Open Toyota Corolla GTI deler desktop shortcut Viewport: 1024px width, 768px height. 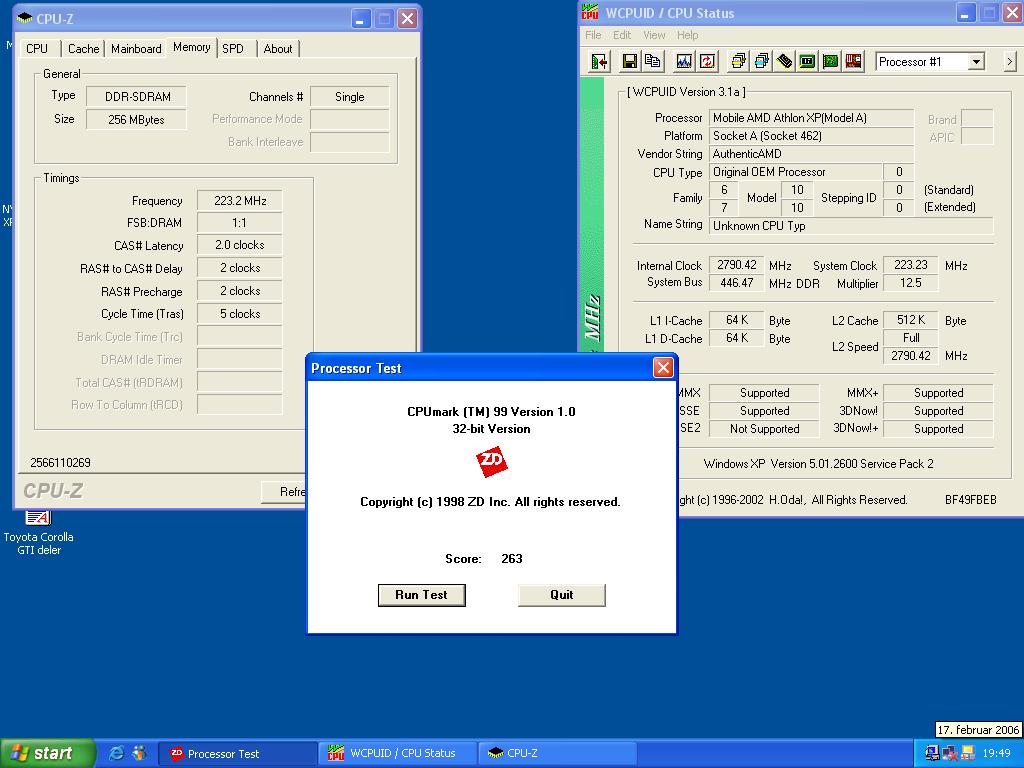click(39, 533)
